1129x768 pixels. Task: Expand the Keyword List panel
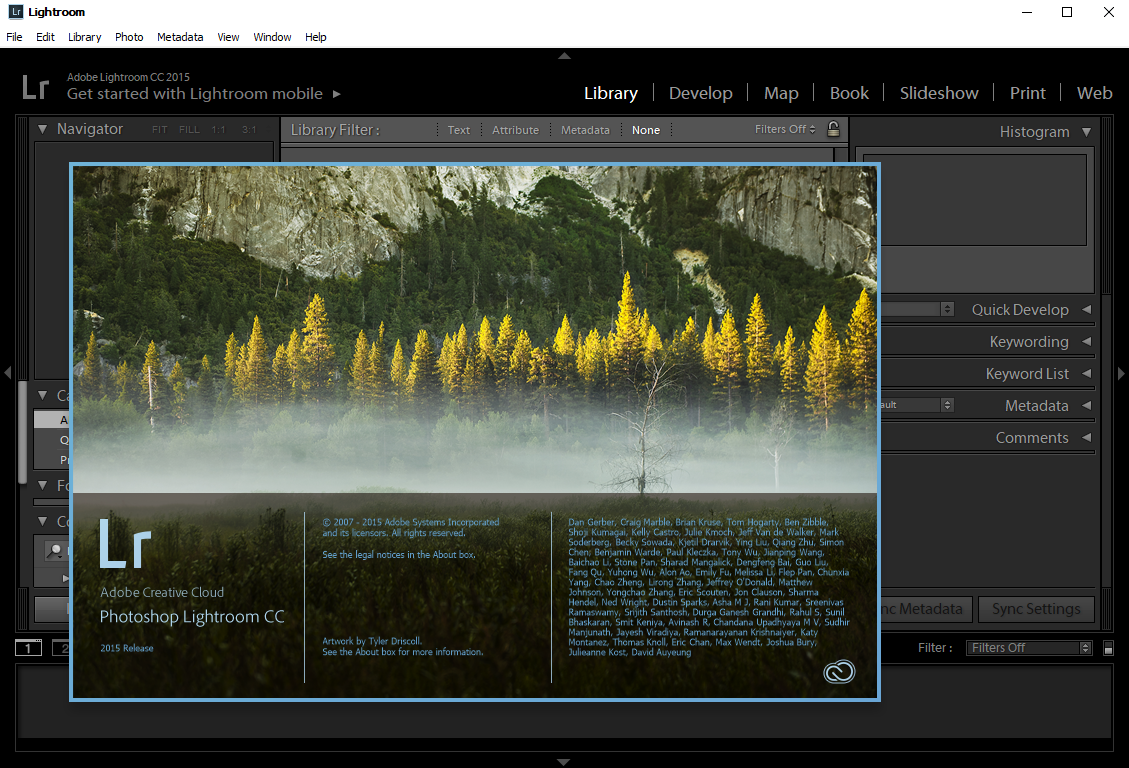tap(1087, 374)
